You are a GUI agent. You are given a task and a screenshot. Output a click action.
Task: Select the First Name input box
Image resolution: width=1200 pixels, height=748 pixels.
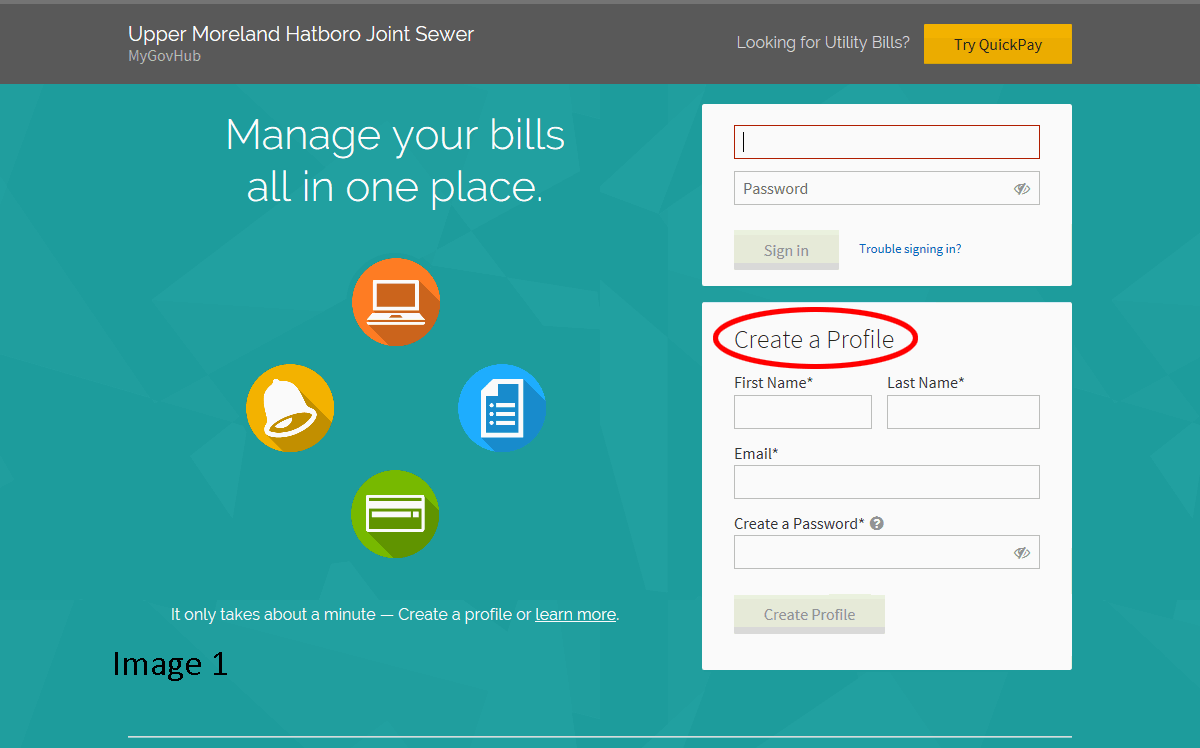(802, 412)
